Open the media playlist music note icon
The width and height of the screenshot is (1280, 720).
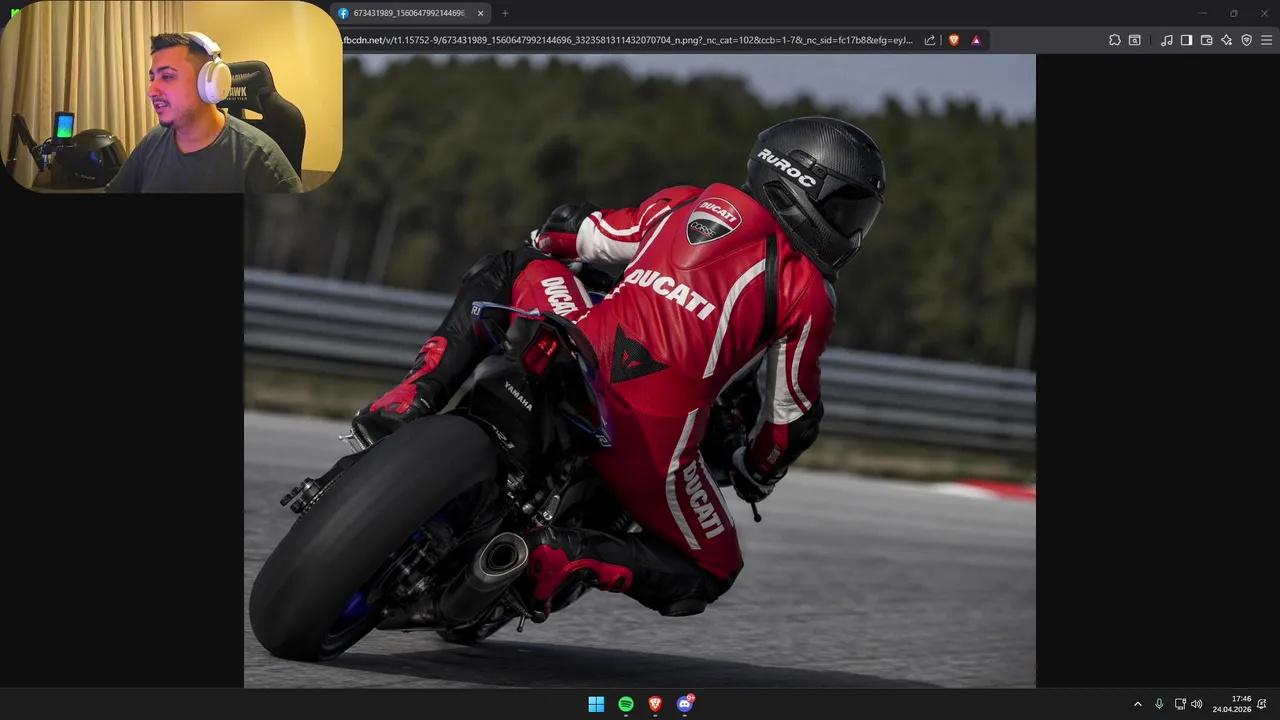1167,40
